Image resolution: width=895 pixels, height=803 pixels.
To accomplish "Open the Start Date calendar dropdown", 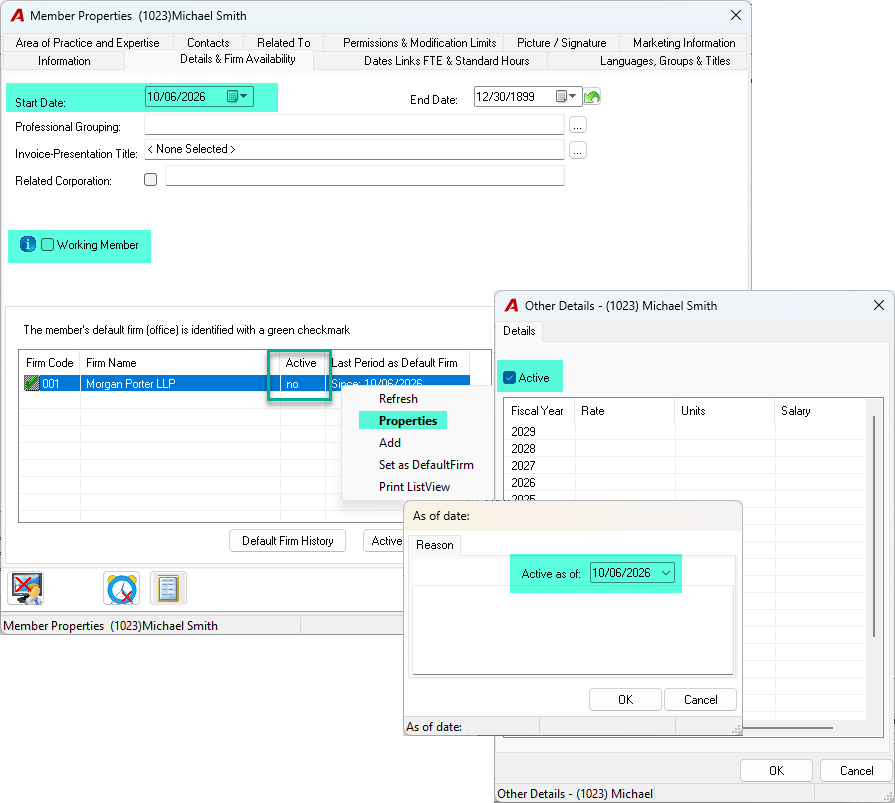I will click(x=237, y=96).
